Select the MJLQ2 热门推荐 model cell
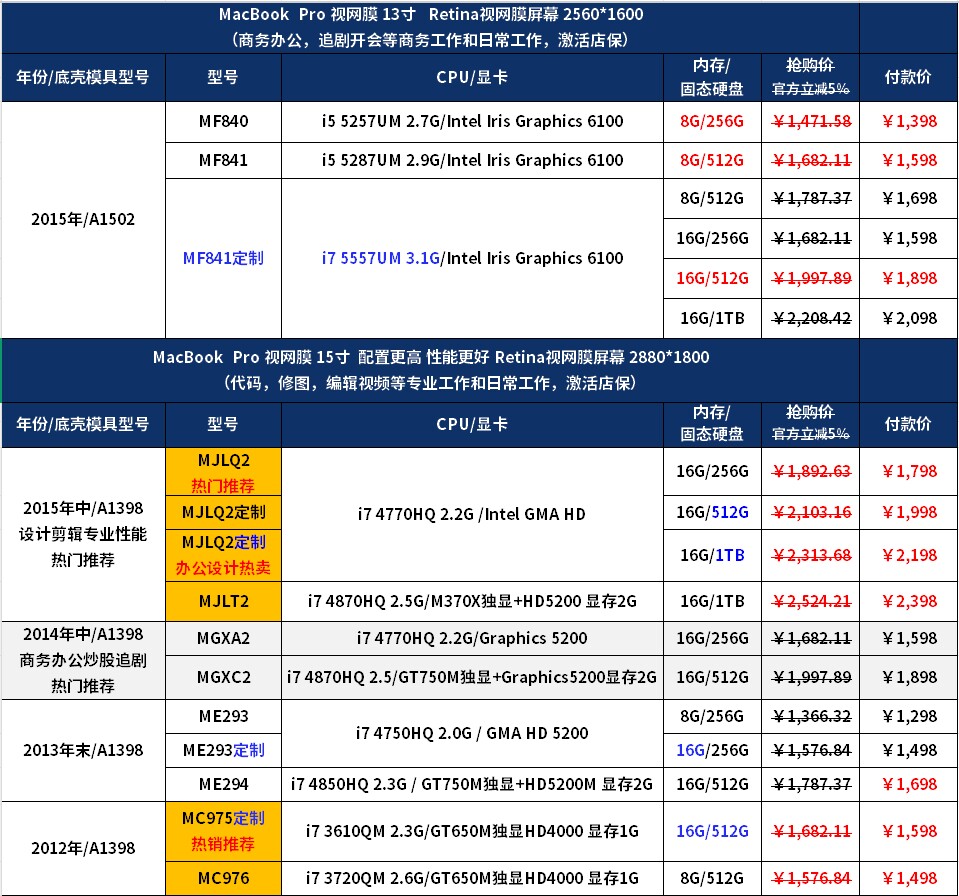The height and width of the screenshot is (896, 959). pos(223,472)
